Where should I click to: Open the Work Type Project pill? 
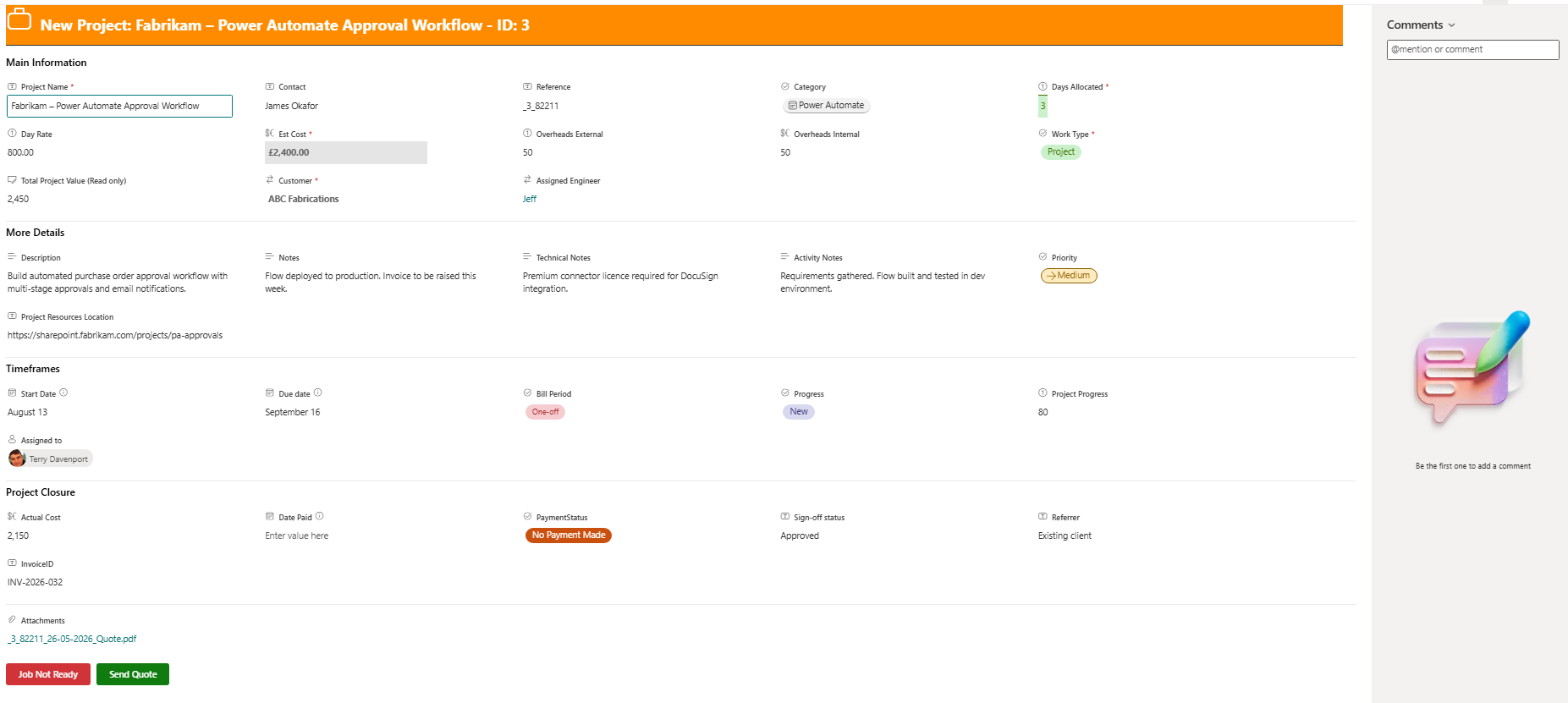tap(1060, 152)
